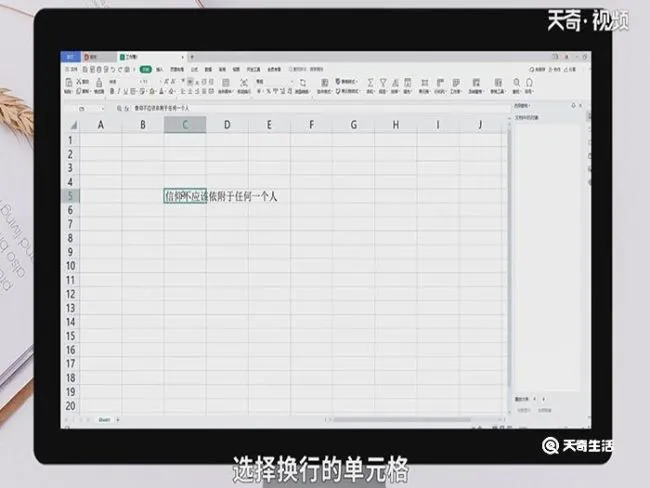The height and width of the screenshot is (488, 650).
Task: Click the type conversion icon below number format
Action: (303, 83)
